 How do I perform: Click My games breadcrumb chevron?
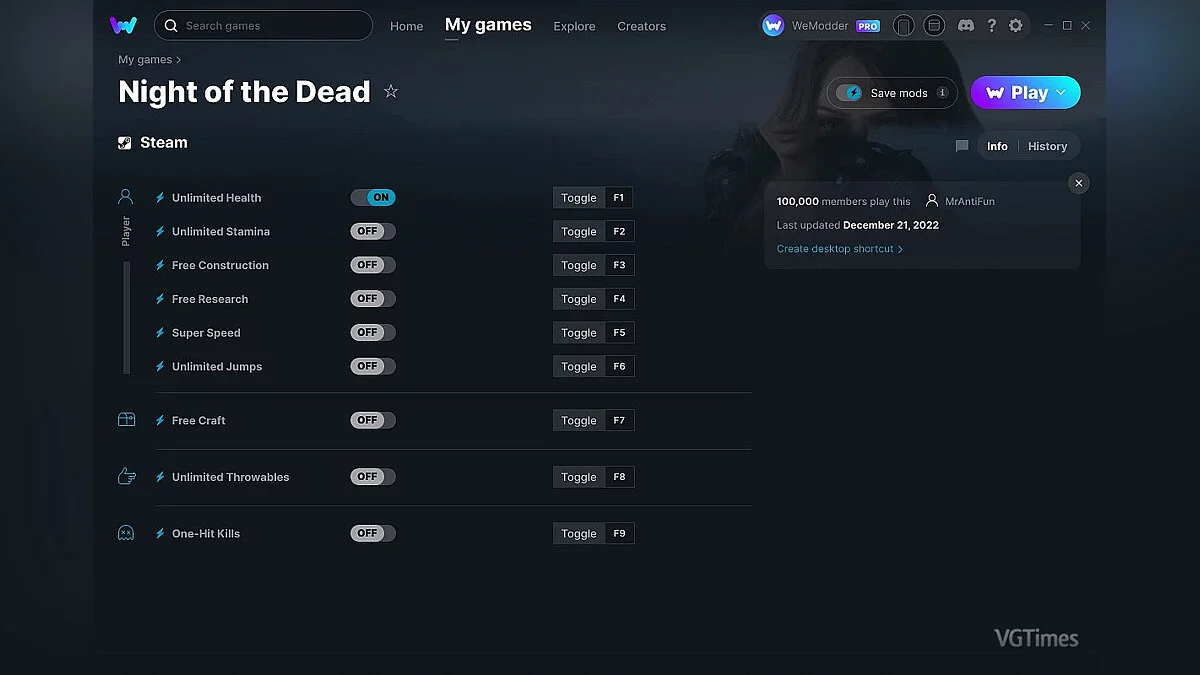pyautogui.click(x=178, y=60)
